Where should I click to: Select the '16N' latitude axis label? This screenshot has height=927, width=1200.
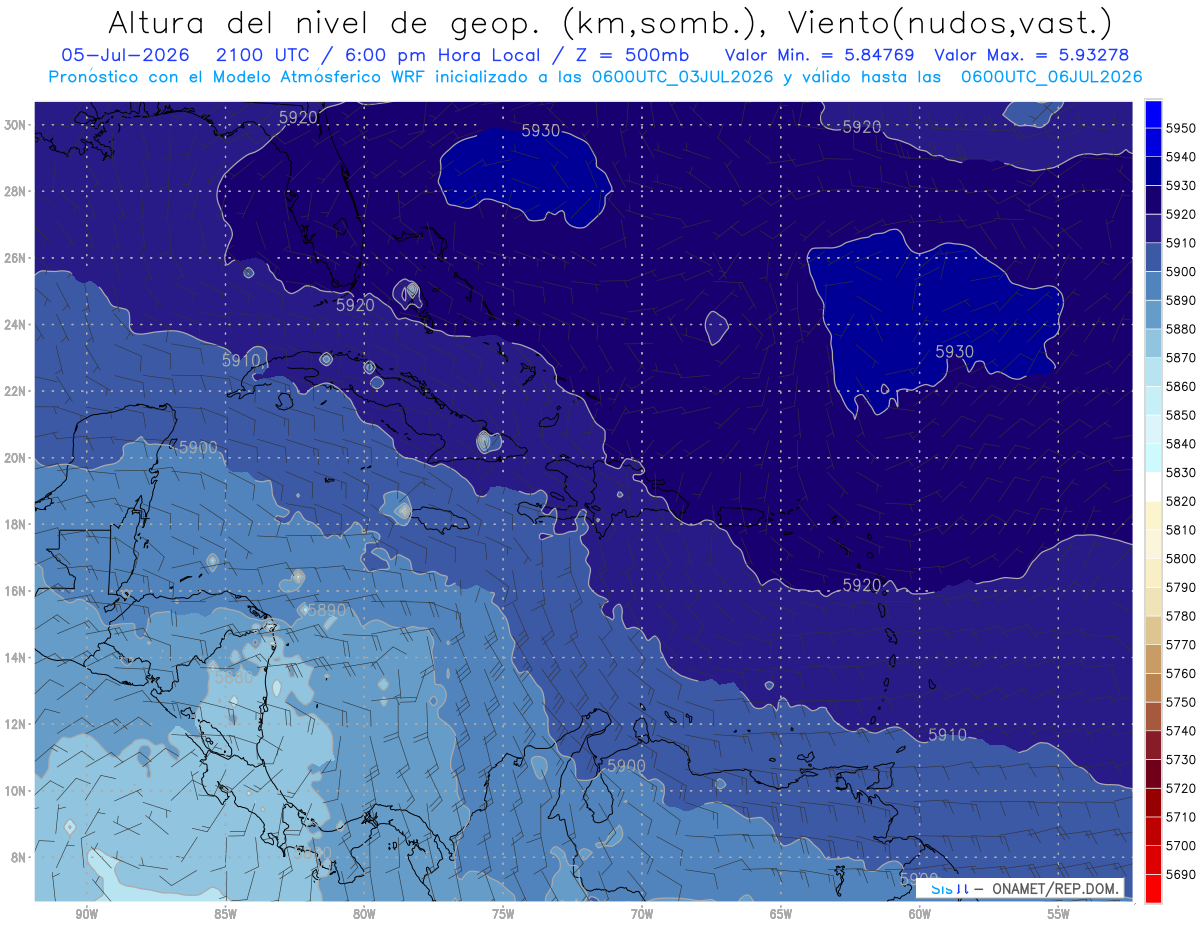click(14, 591)
